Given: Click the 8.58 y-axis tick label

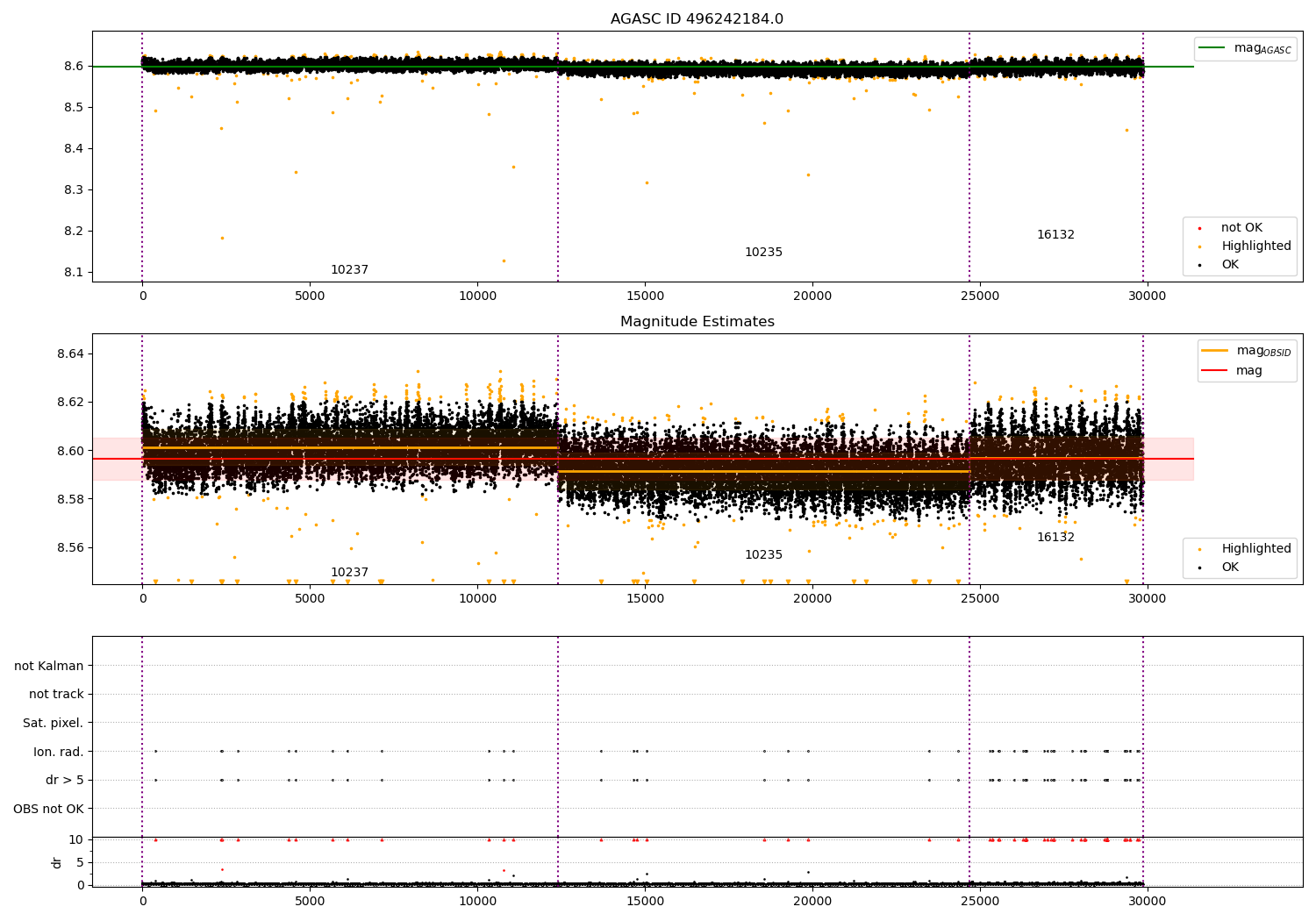Looking at the screenshot, I should [69, 500].
